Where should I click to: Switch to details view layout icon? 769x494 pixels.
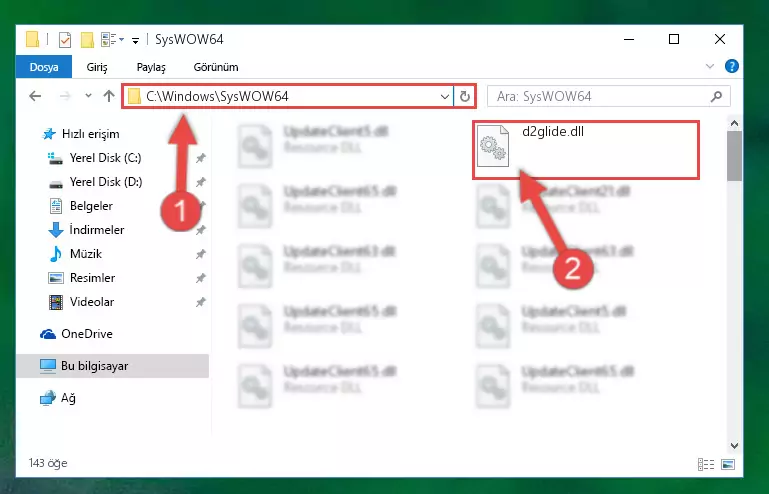[x=706, y=464]
